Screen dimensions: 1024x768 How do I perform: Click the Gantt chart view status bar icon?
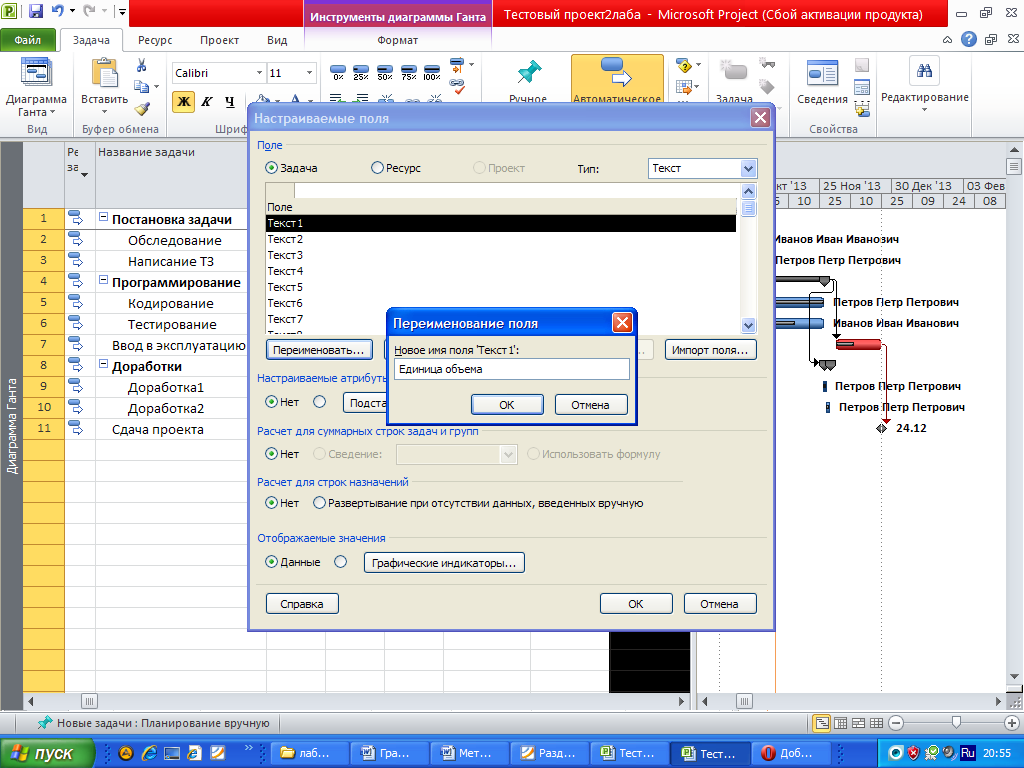coord(822,723)
